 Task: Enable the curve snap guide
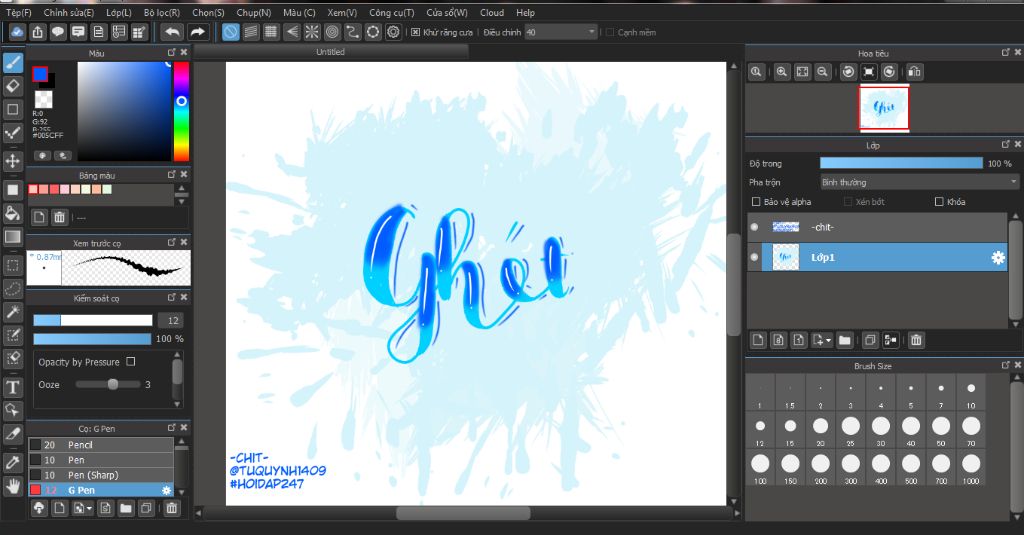(353, 32)
